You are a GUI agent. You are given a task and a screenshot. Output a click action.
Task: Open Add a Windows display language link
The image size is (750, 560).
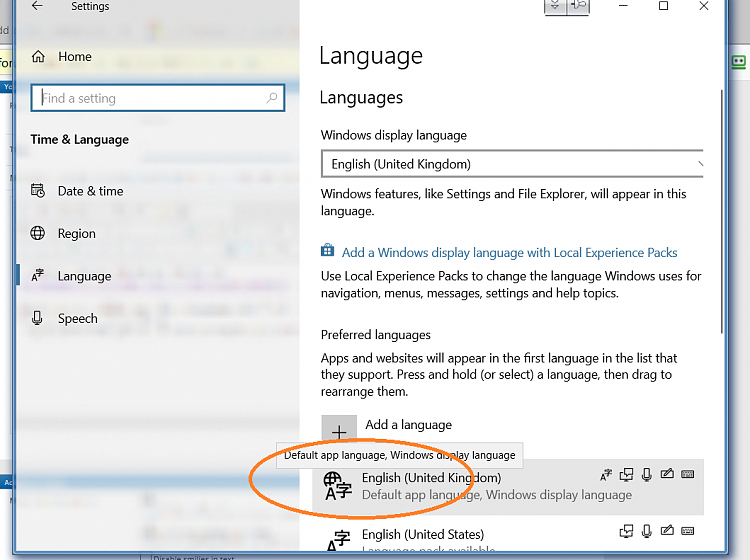(509, 253)
